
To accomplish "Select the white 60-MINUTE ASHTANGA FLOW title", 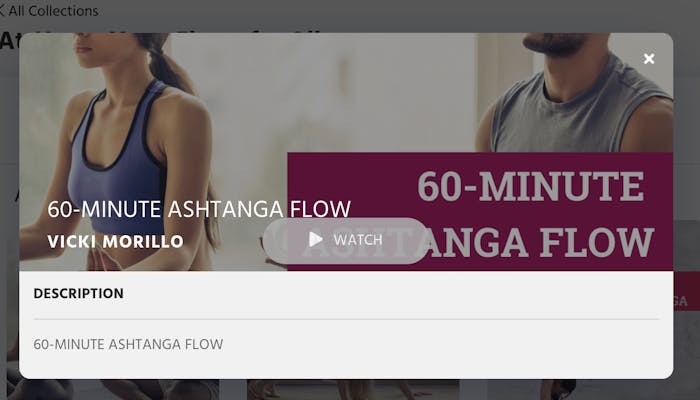I will (x=199, y=209).
